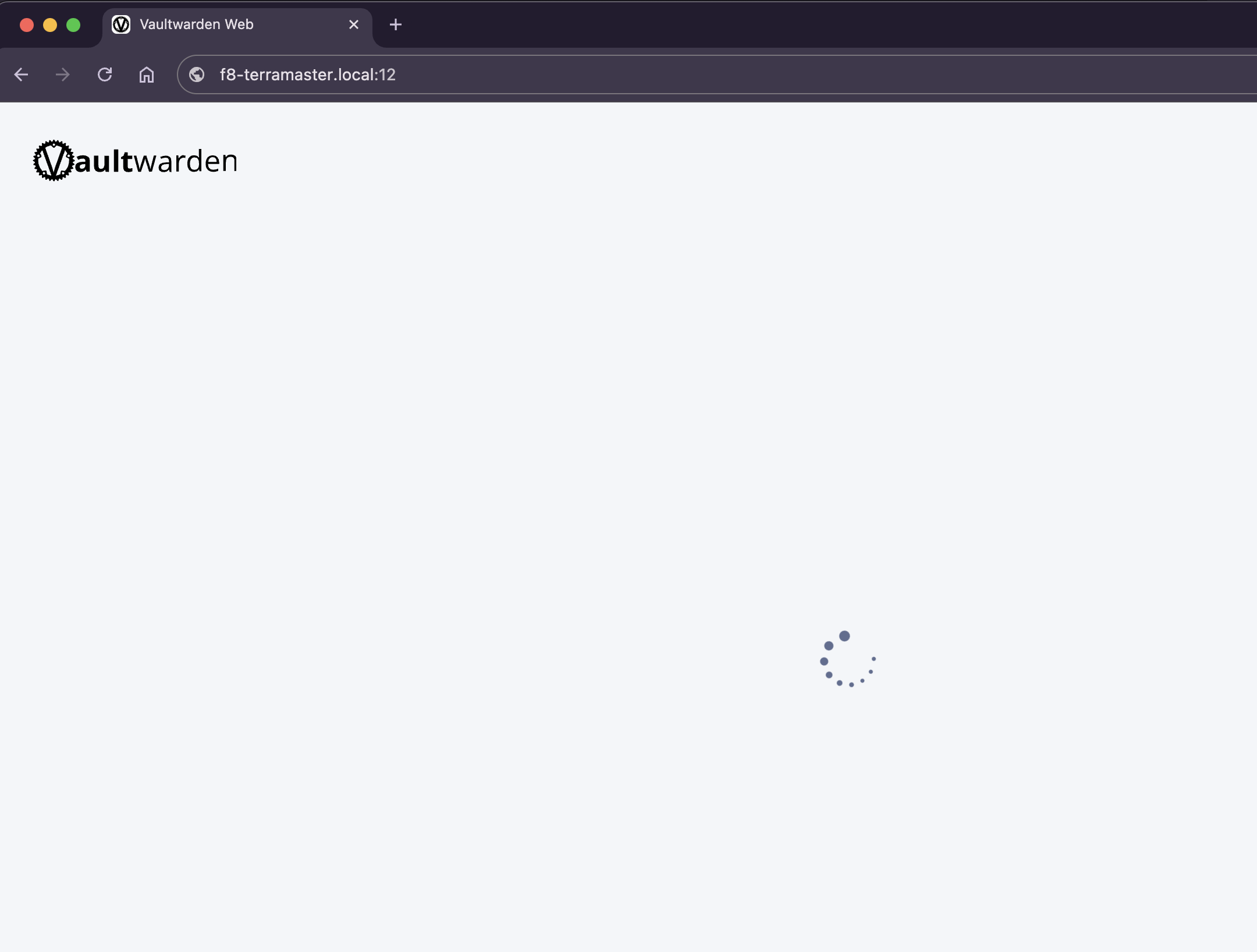Image resolution: width=1257 pixels, height=952 pixels.
Task: Click the gear-shaped V logo emblem
Action: [x=54, y=161]
